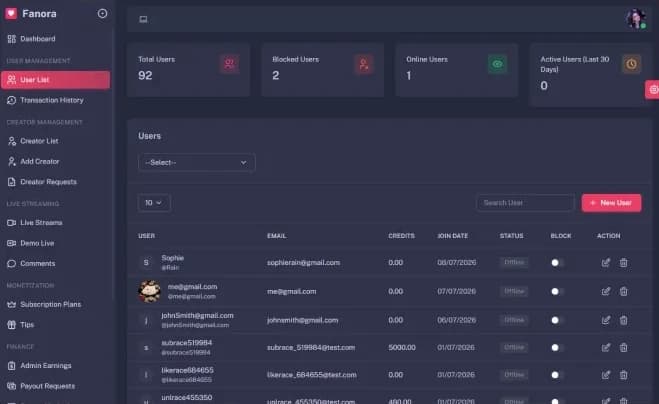Delete user subrace519984
This screenshot has width=659, height=404.
click(x=624, y=348)
